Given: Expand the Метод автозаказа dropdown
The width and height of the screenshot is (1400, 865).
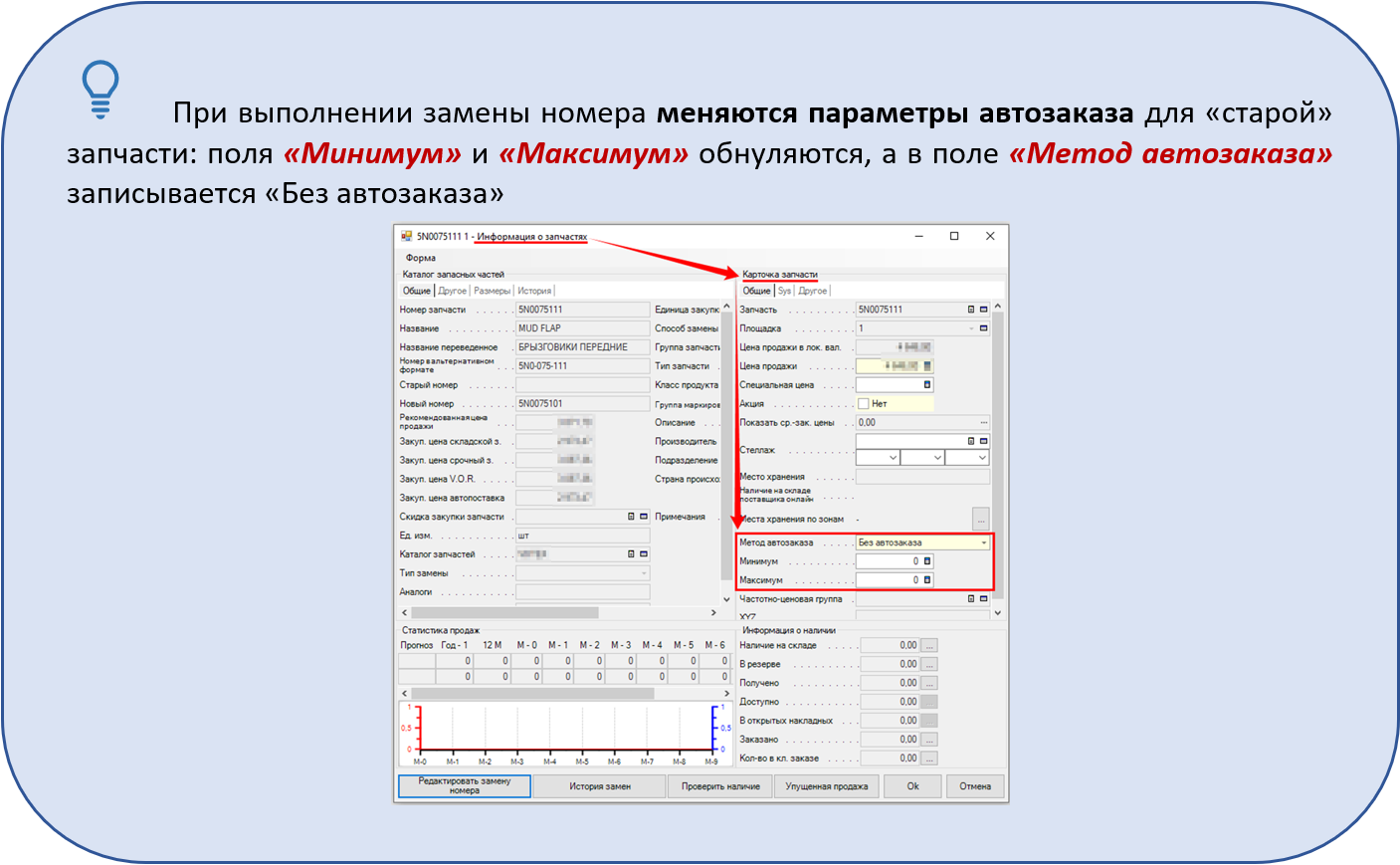Looking at the screenshot, I should [x=984, y=543].
